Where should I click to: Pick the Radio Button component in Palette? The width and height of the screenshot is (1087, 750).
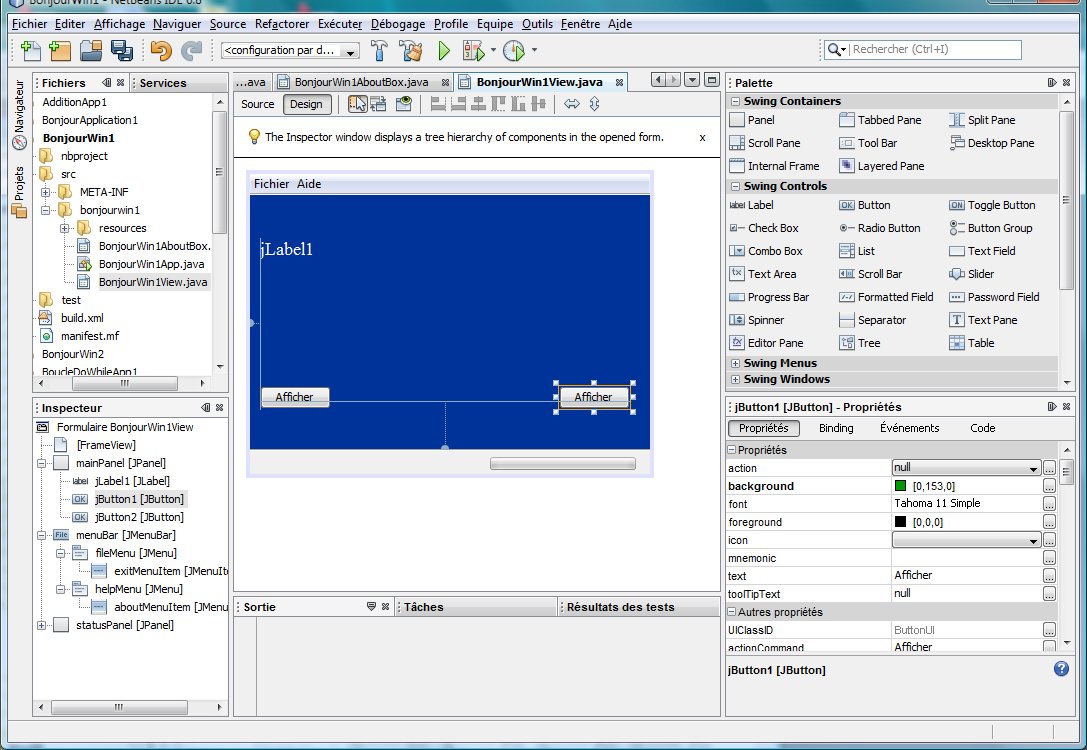click(880, 227)
